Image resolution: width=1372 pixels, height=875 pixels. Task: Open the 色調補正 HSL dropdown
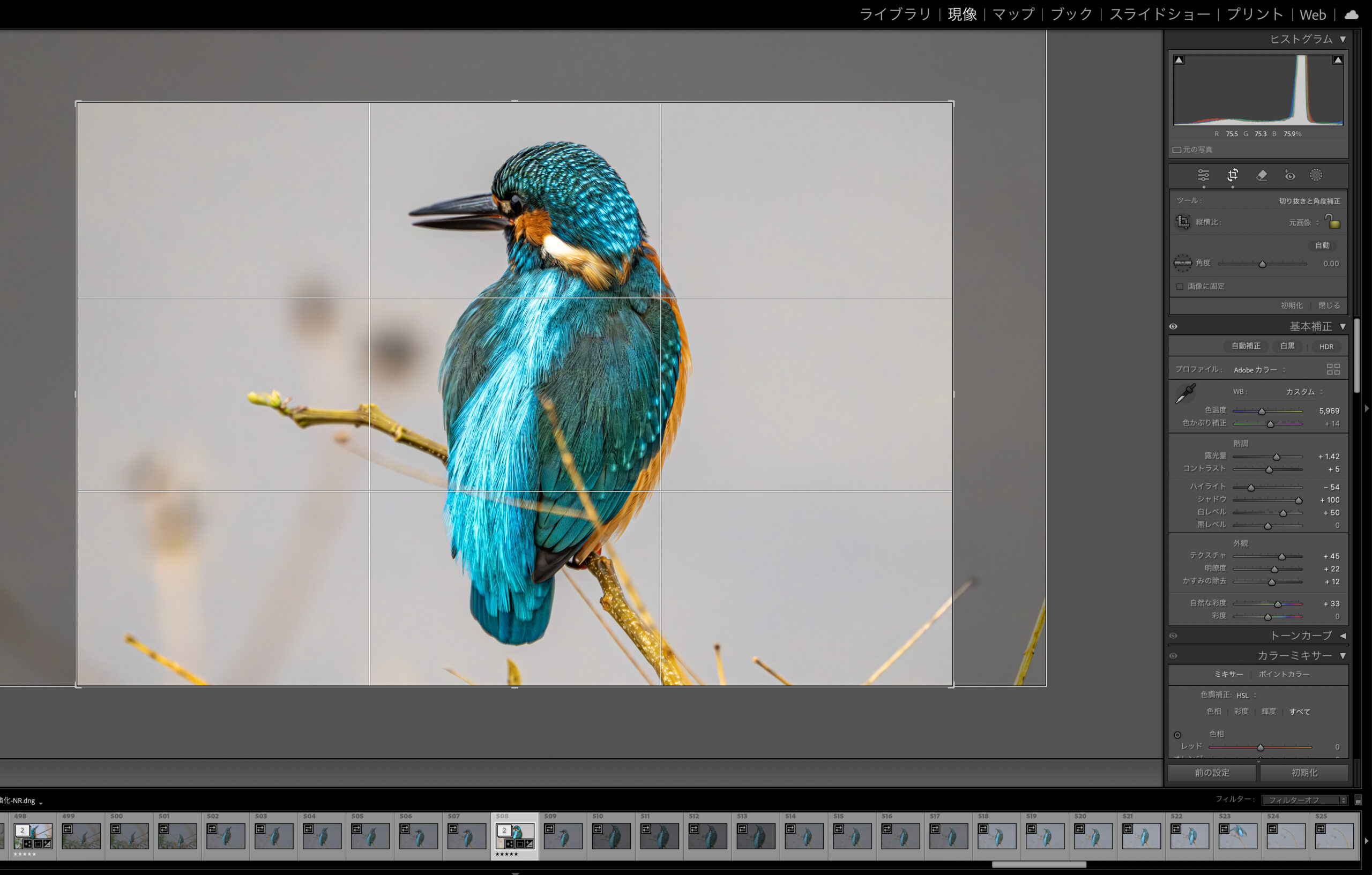[1247, 695]
